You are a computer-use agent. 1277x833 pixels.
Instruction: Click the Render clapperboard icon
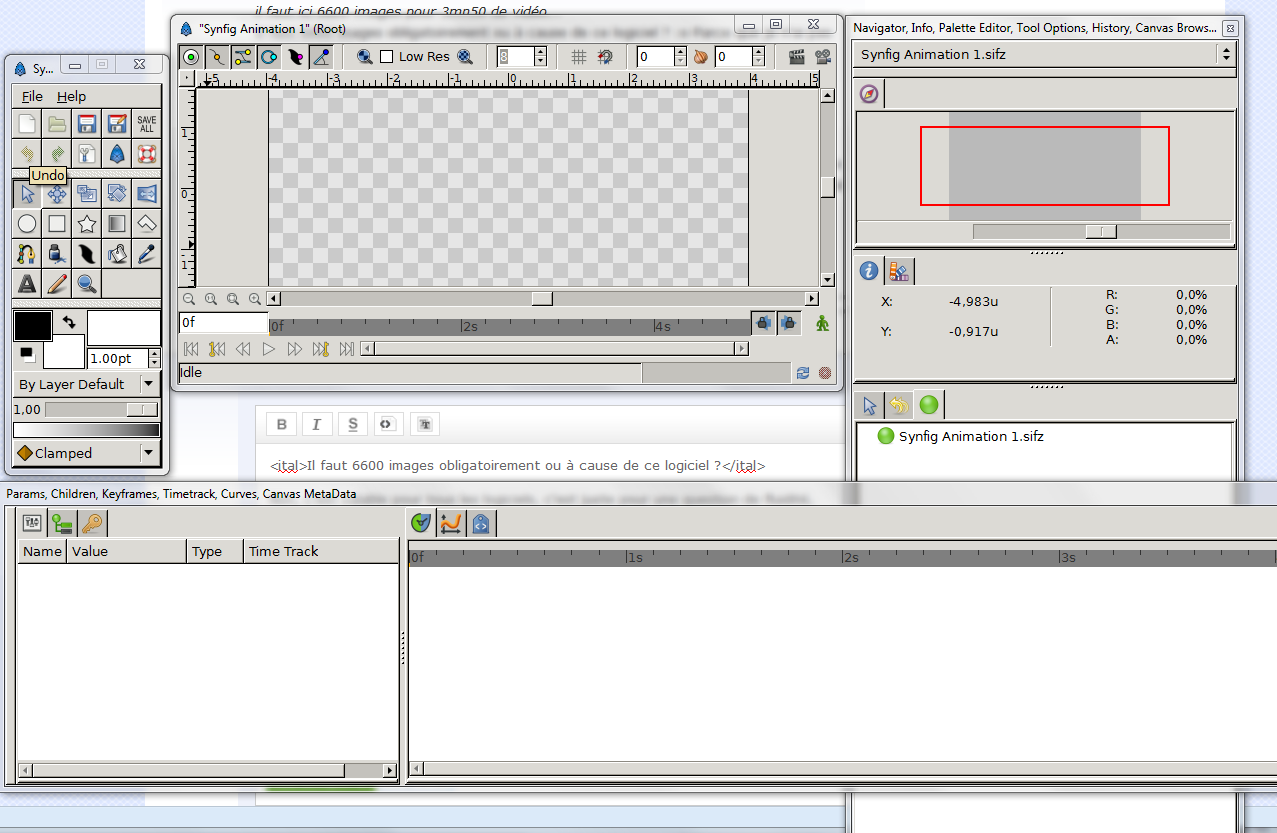pos(797,57)
